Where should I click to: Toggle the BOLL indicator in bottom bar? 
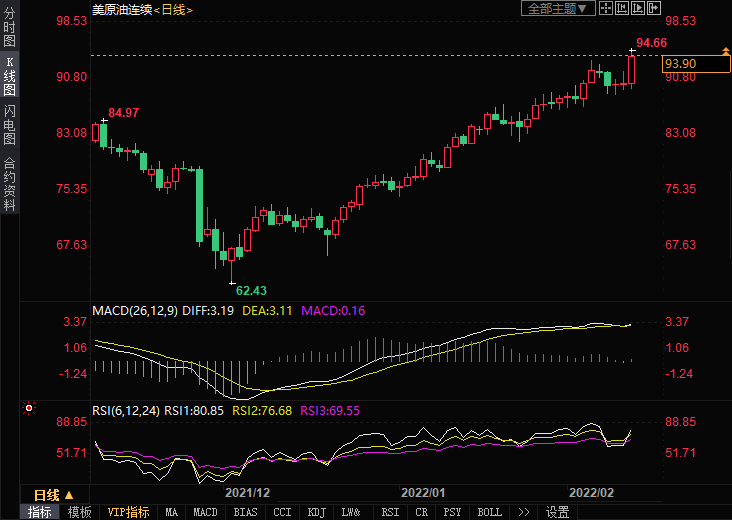tap(489, 512)
